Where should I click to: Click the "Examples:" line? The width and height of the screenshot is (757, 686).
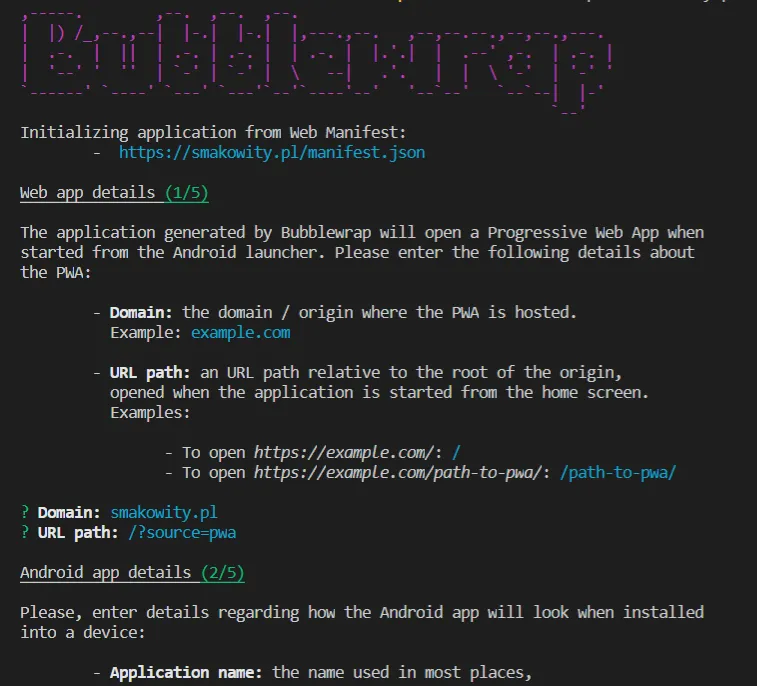click(150, 413)
